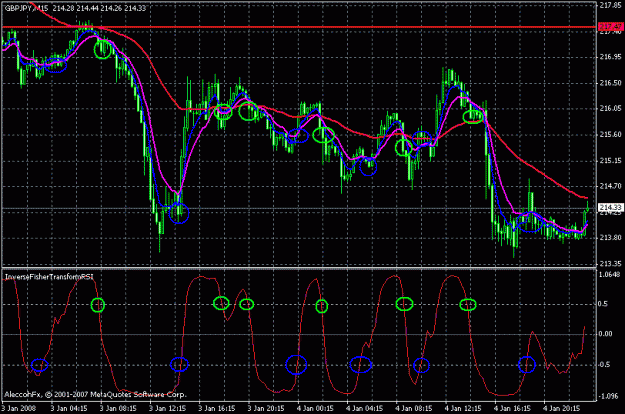Click the 3 Jan 12:15 time label
The image size is (625, 414).
(167, 408)
